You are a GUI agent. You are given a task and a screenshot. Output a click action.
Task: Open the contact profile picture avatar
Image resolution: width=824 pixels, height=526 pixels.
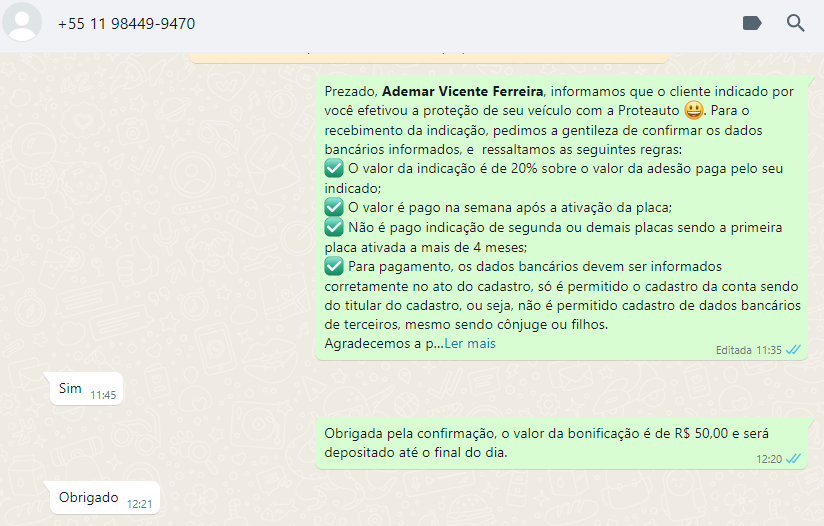click(22, 22)
